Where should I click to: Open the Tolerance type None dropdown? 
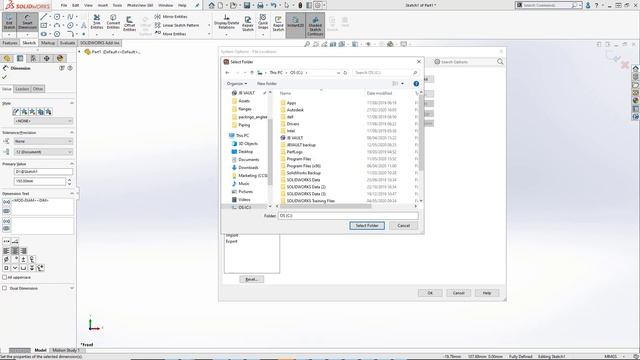click(x=43, y=141)
